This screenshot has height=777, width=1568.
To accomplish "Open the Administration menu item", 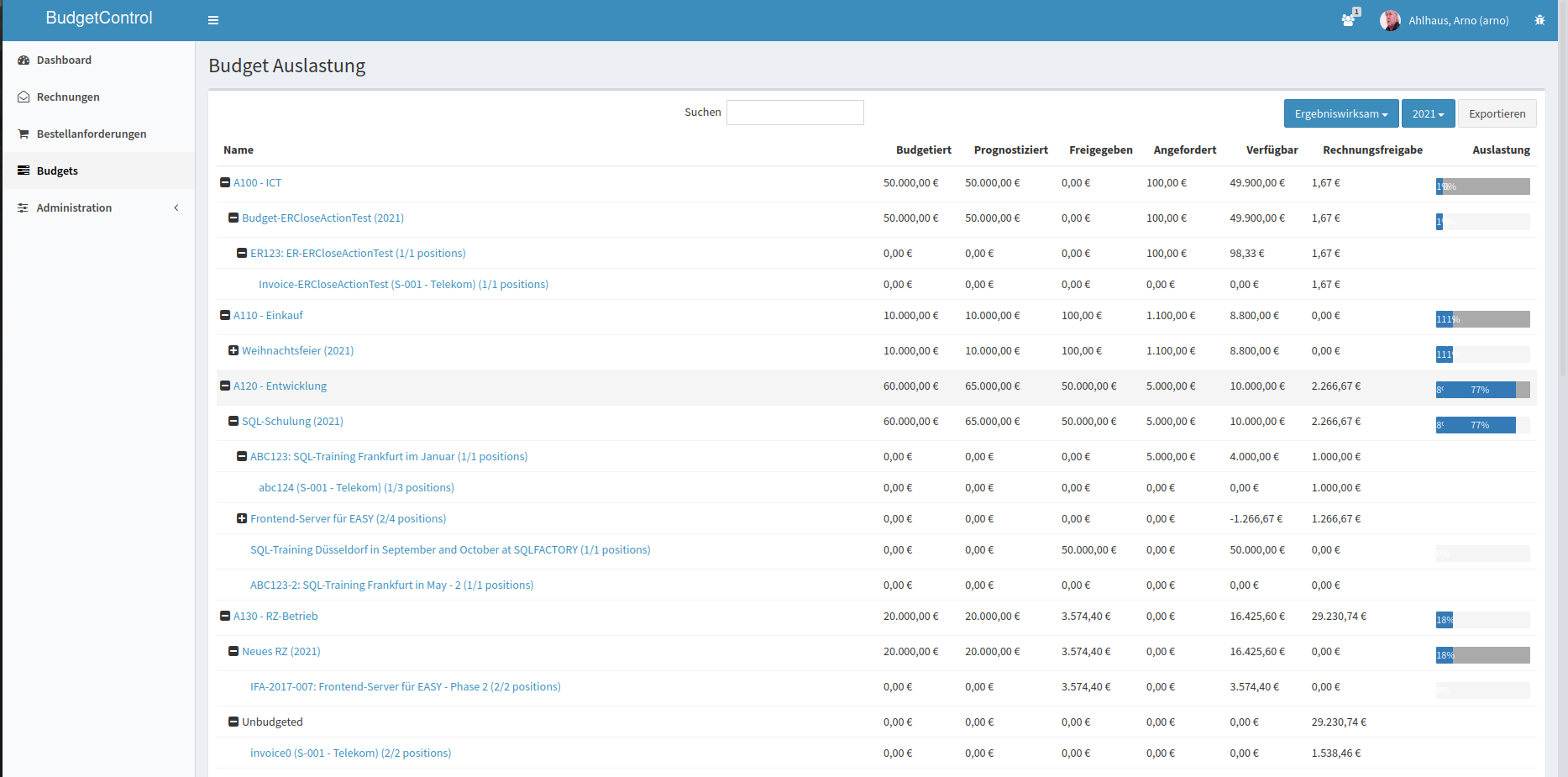I will tap(98, 207).
